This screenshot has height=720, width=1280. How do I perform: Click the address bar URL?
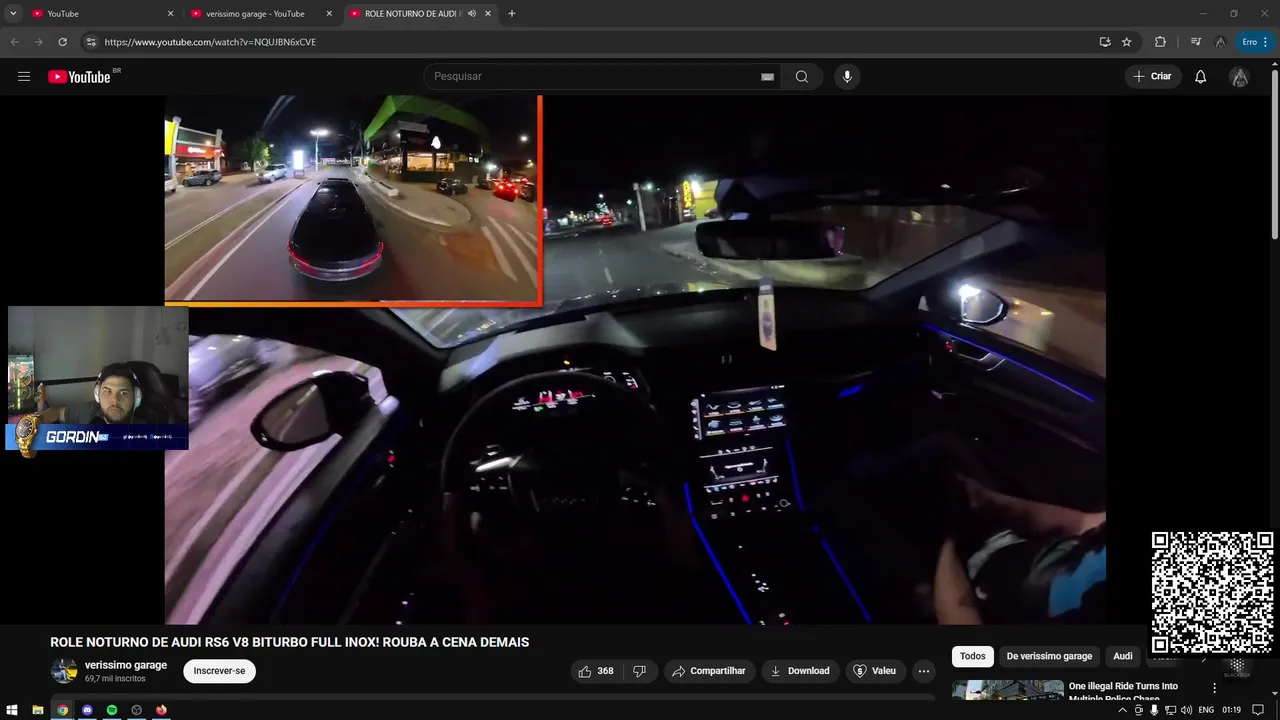pyautogui.click(x=210, y=42)
